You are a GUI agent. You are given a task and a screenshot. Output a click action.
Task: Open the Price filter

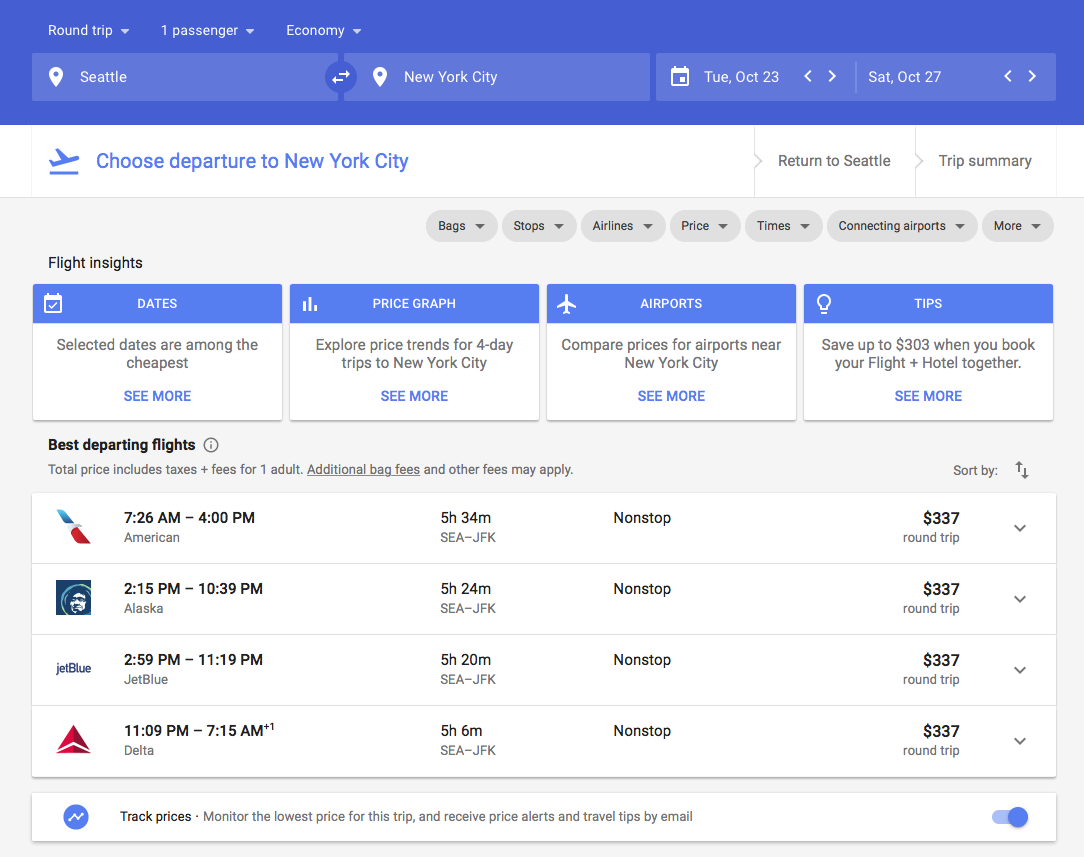coord(704,226)
